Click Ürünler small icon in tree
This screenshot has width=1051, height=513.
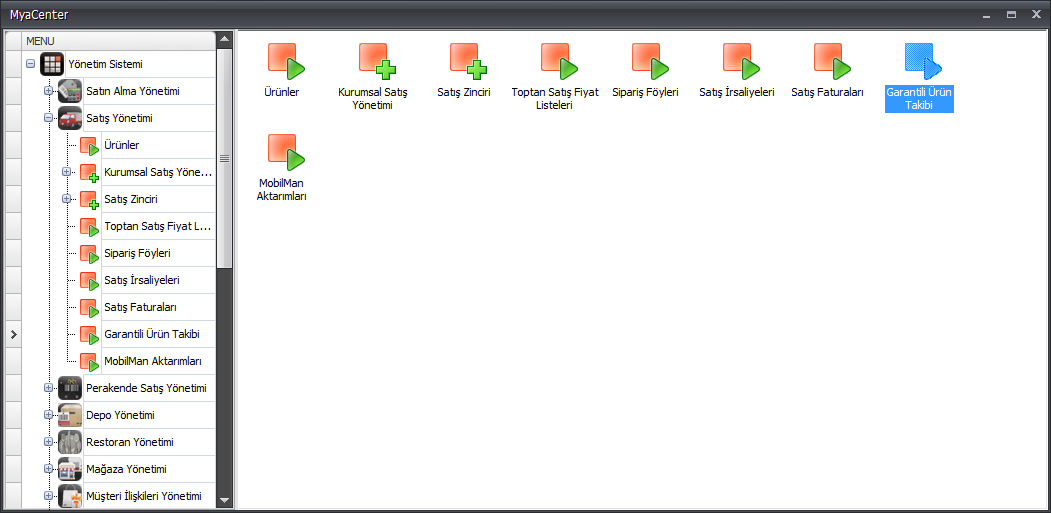point(89,146)
